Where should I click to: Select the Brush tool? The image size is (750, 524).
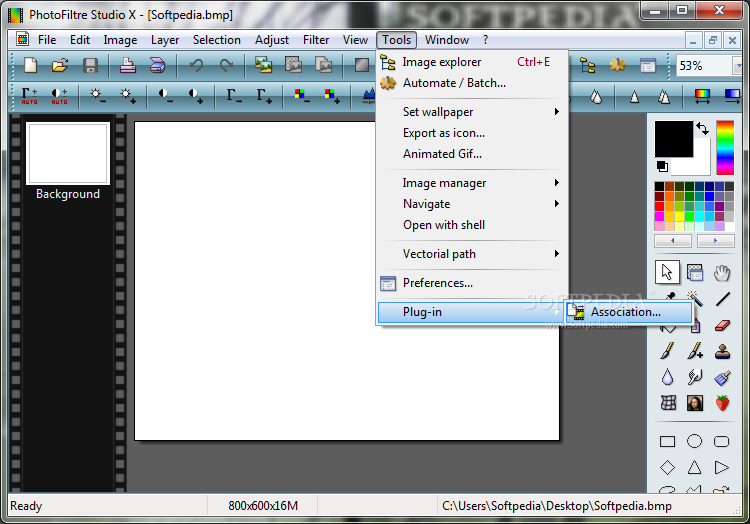click(667, 351)
